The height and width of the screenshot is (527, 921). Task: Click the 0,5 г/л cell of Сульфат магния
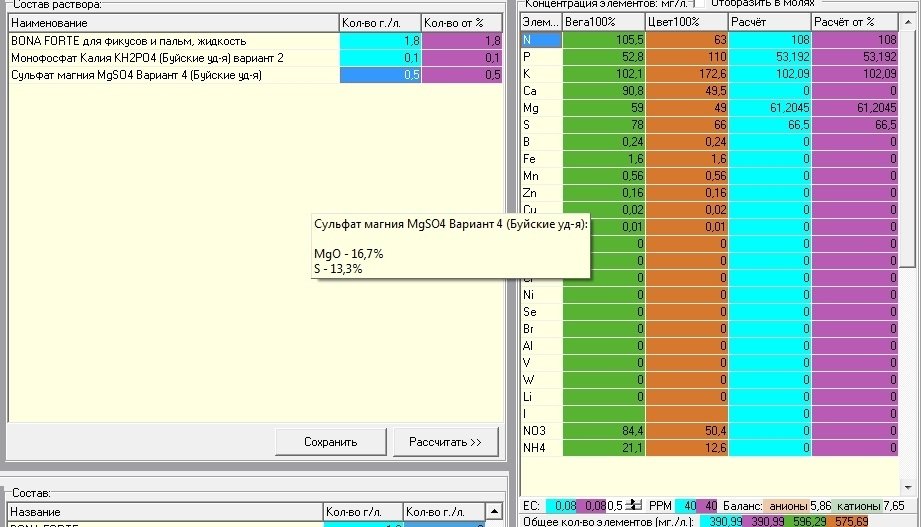(x=380, y=75)
